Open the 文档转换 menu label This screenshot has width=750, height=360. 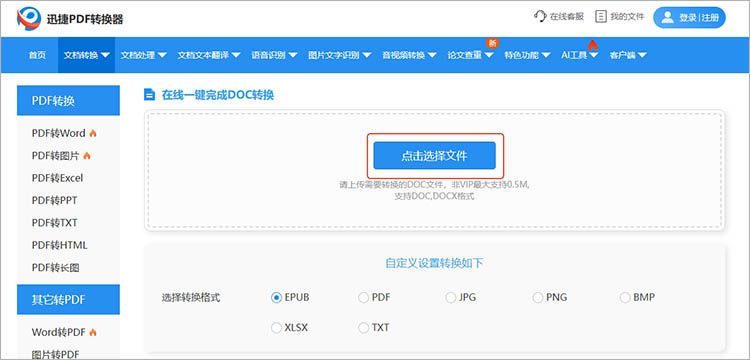(81, 55)
